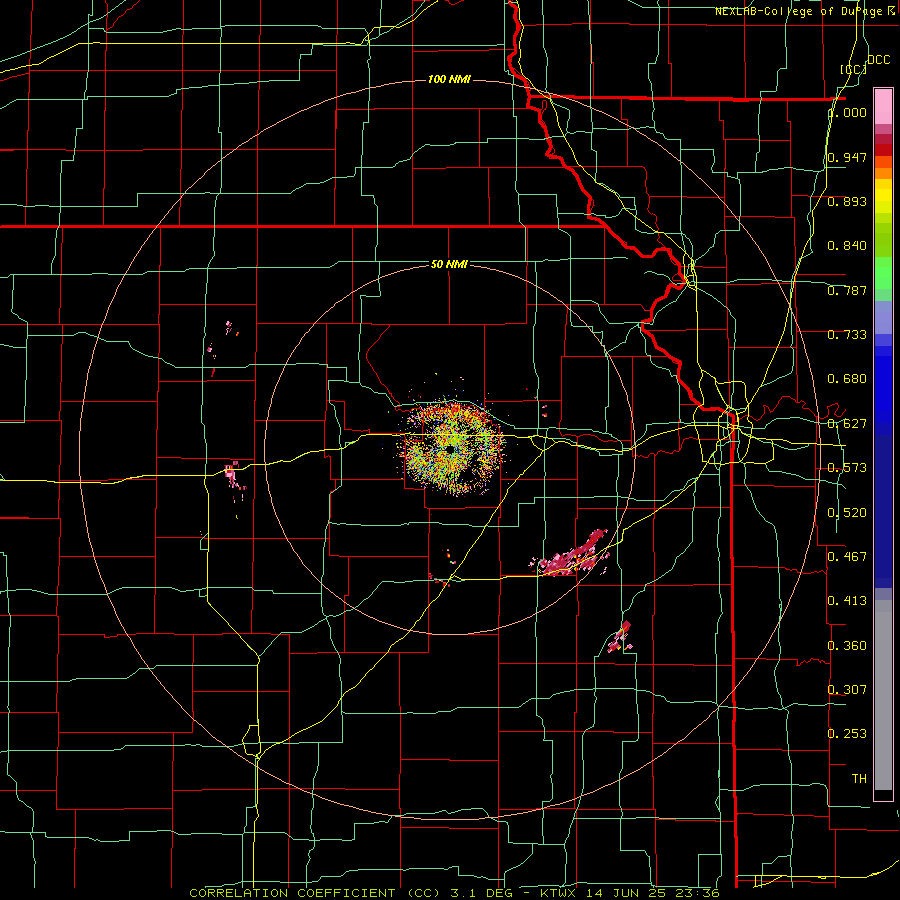Click the 0.253 scale value
Viewport: 900px width, 900px height.
coord(847,734)
